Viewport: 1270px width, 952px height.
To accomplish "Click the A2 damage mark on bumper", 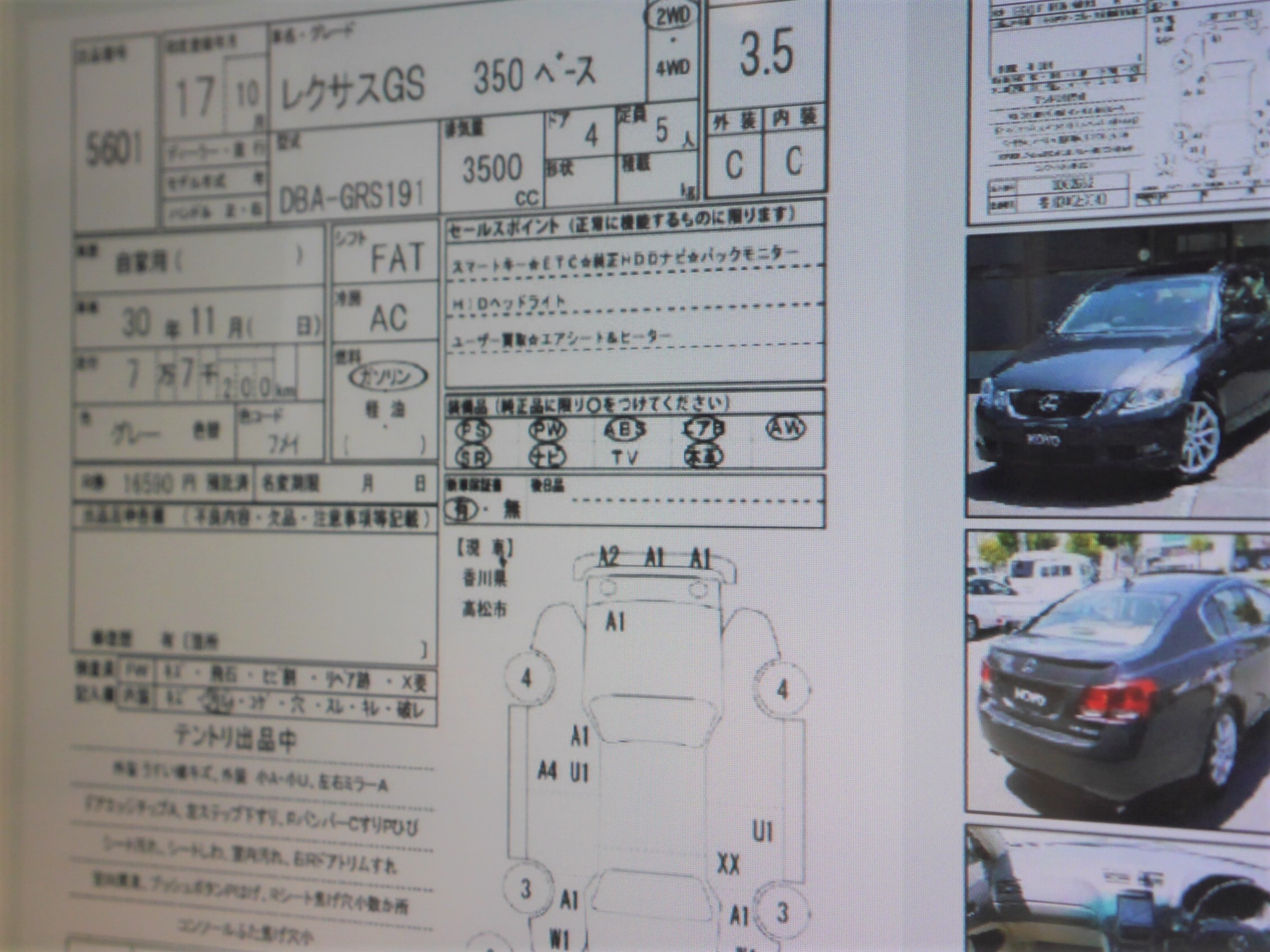I will tap(609, 556).
